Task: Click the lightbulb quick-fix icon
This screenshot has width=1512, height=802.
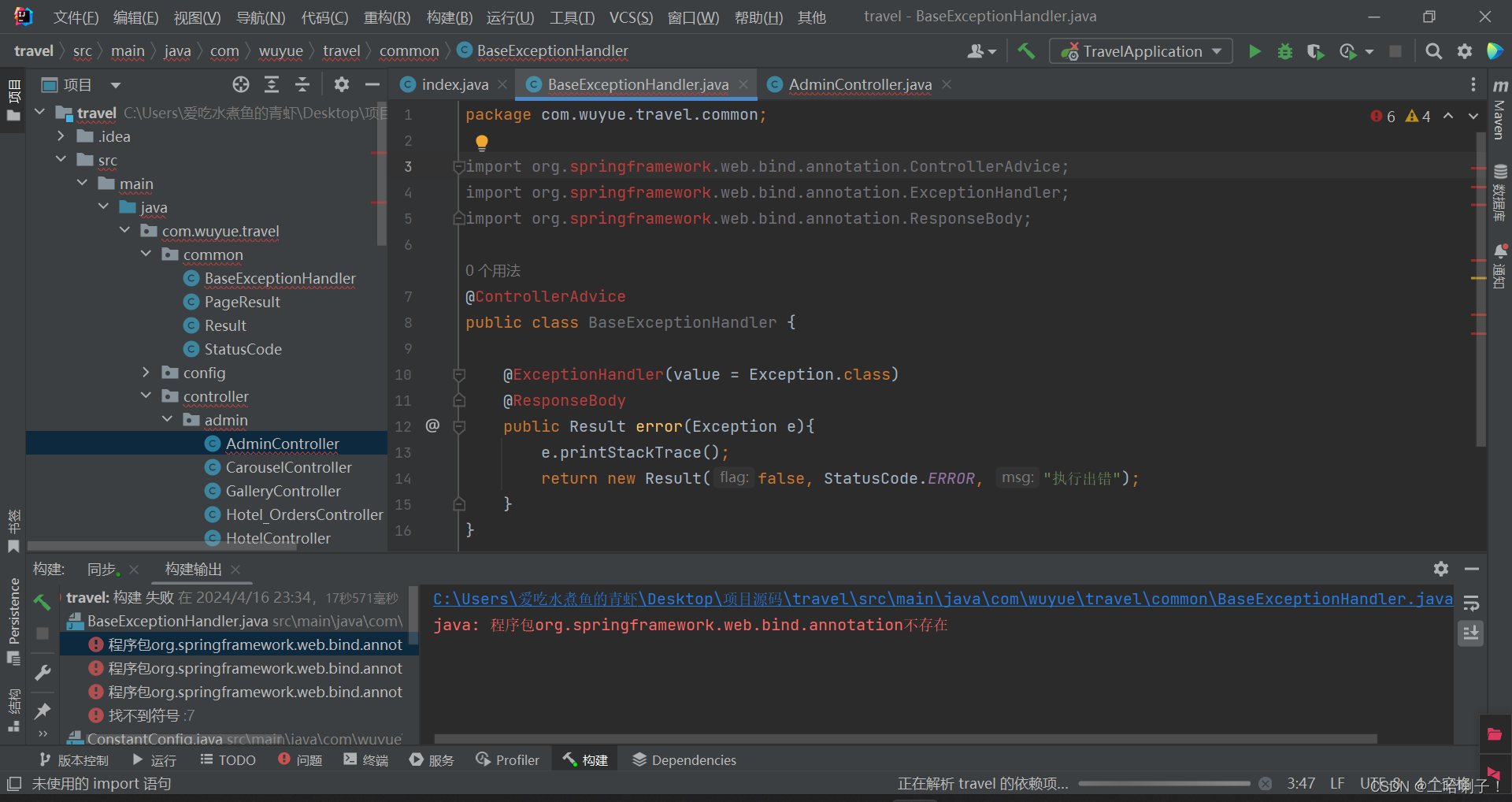Action: point(482,143)
